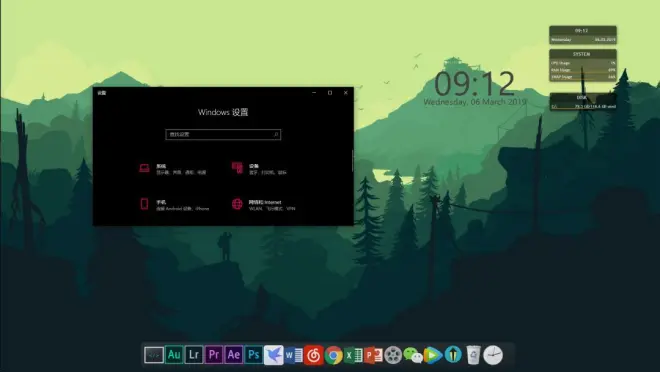This screenshot has width=660, height=372.
Task: Click the Settings window vertical scrollbar
Action: (352, 161)
